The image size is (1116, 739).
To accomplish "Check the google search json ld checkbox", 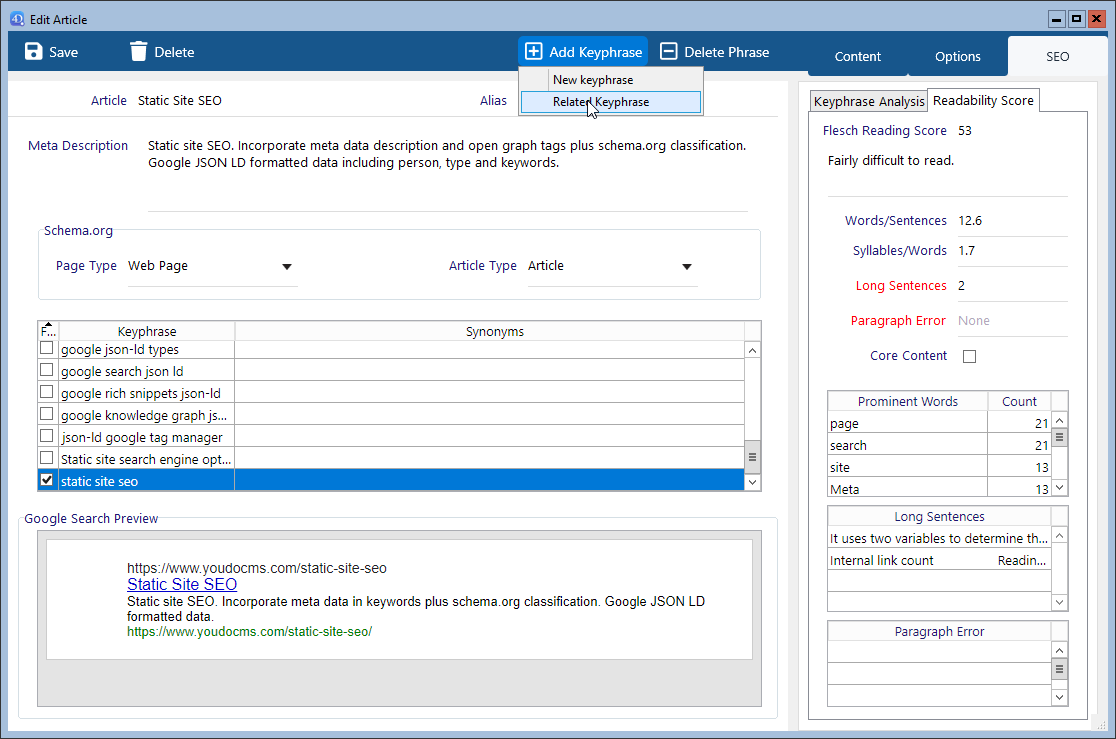I will [47, 371].
